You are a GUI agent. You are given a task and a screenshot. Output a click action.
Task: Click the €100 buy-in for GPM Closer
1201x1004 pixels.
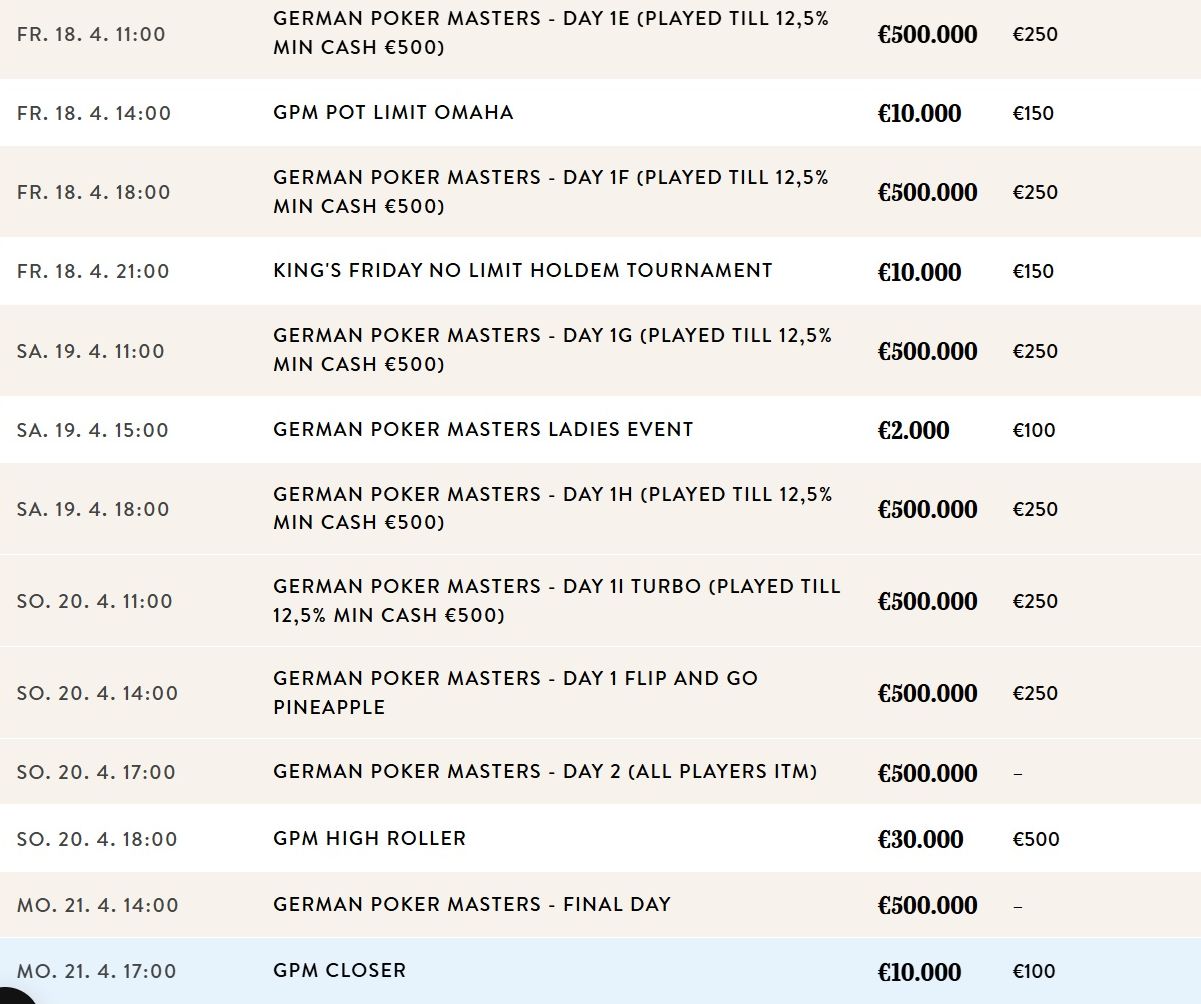click(x=1033, y=971)
